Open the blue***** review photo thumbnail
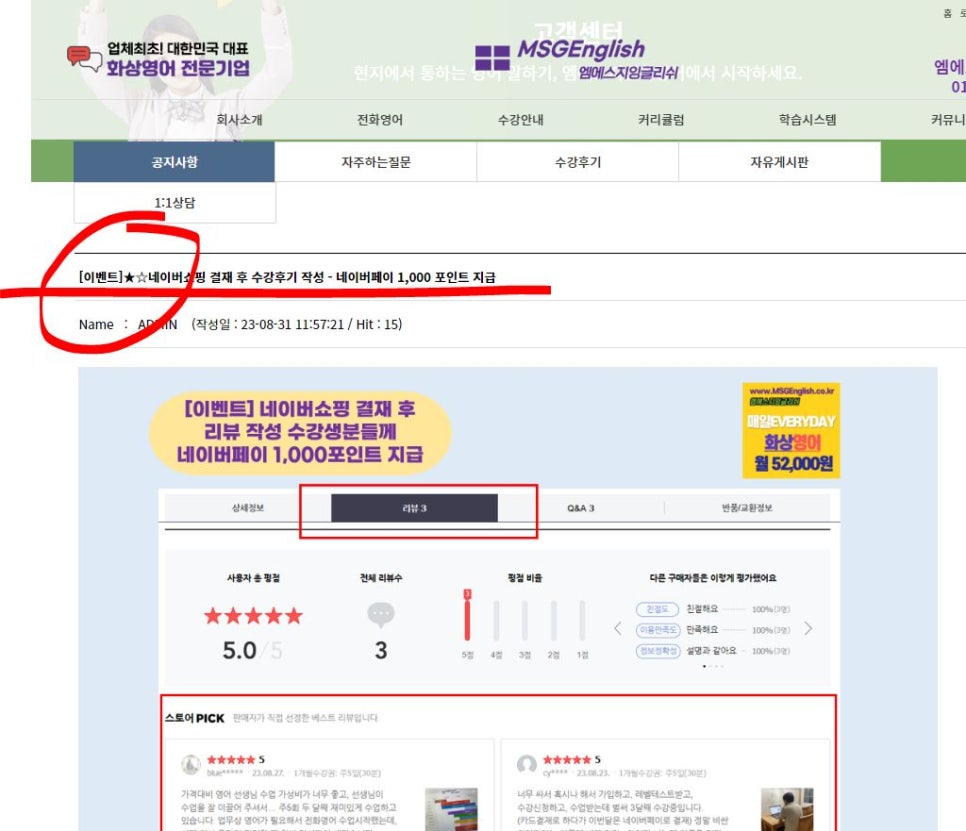This screenshot has height=831, width=966. (x=452, y=809)
